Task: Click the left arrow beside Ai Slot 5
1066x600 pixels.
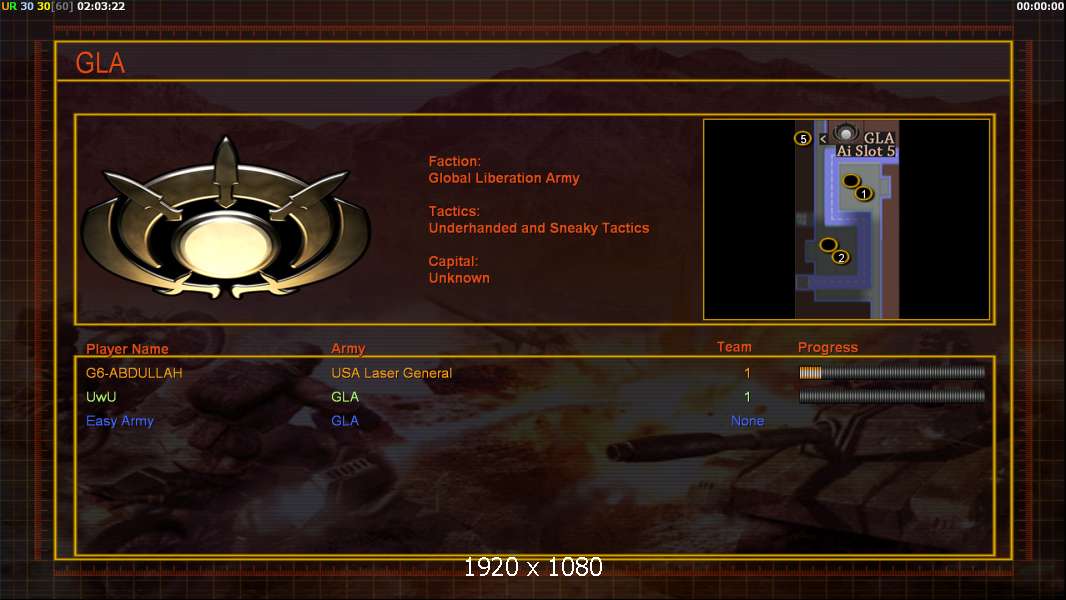Action: click(823, 139)
